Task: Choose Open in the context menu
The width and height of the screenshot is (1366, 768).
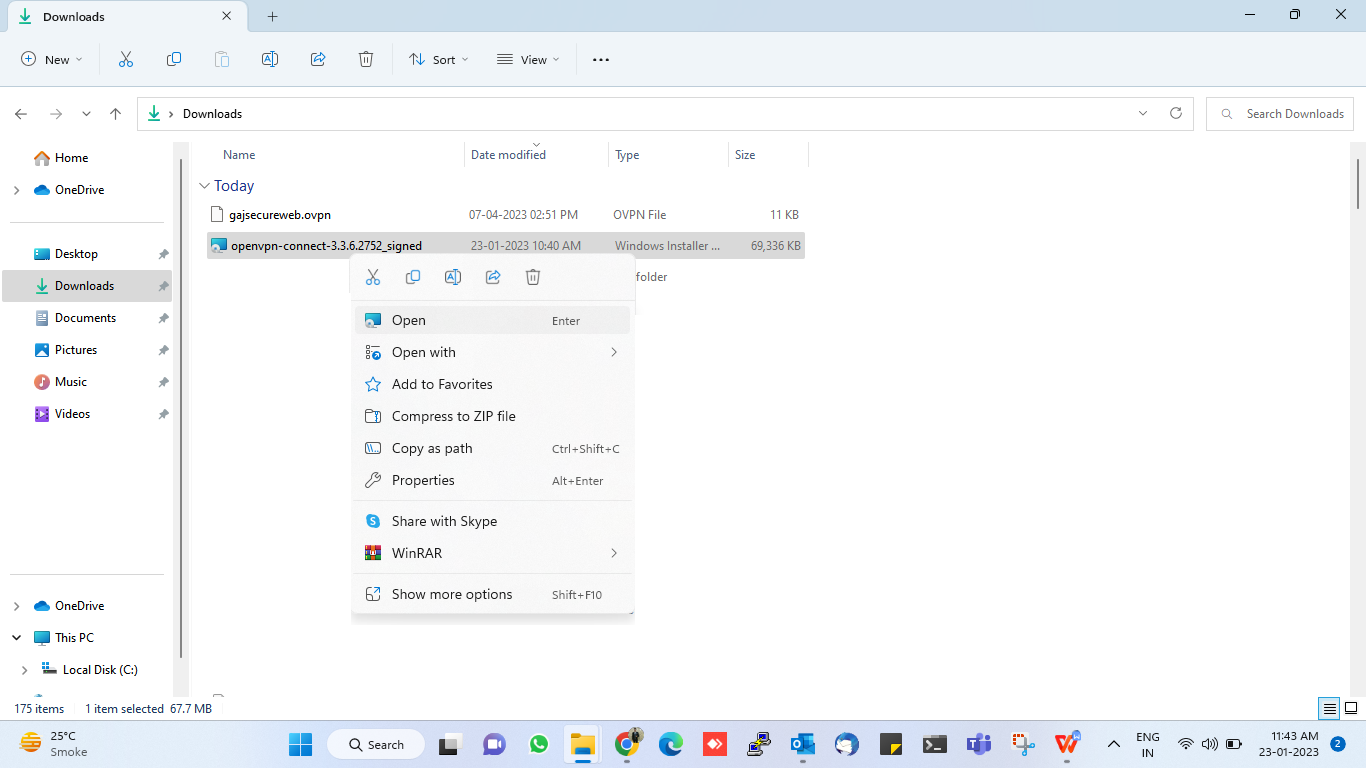Action: [x=493, y=320]
